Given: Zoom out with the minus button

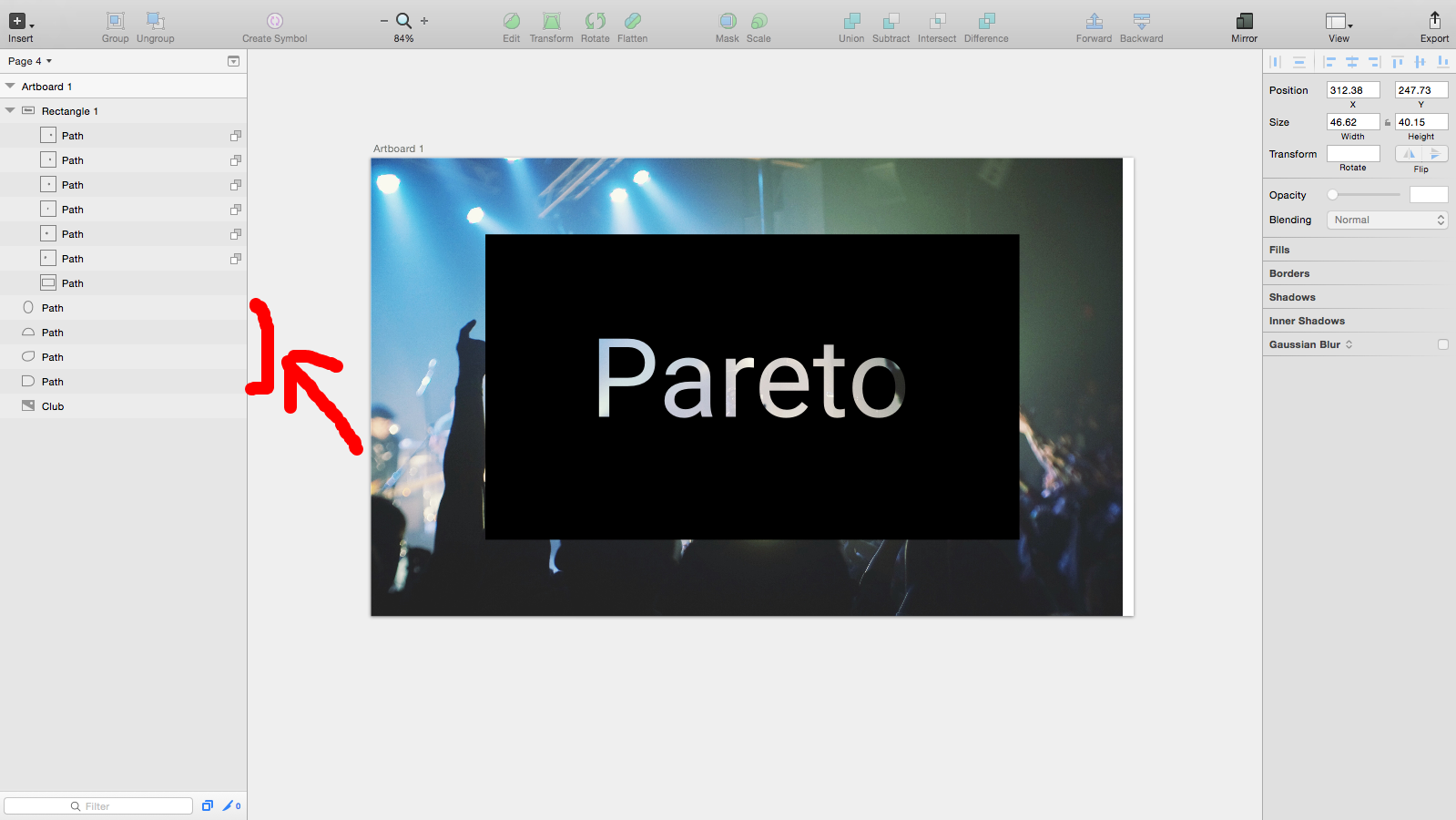Looking at the screenshot, I should click(383, 20).
